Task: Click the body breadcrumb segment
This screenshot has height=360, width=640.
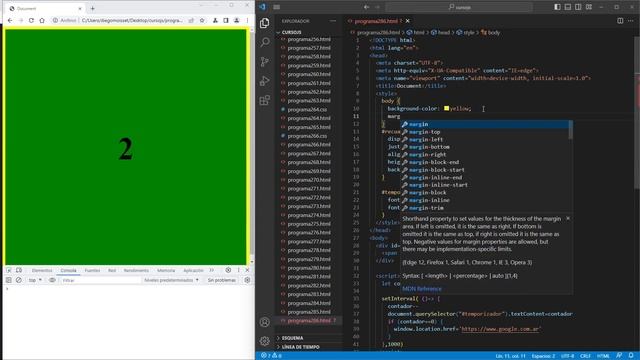Action: pos(491,32)
